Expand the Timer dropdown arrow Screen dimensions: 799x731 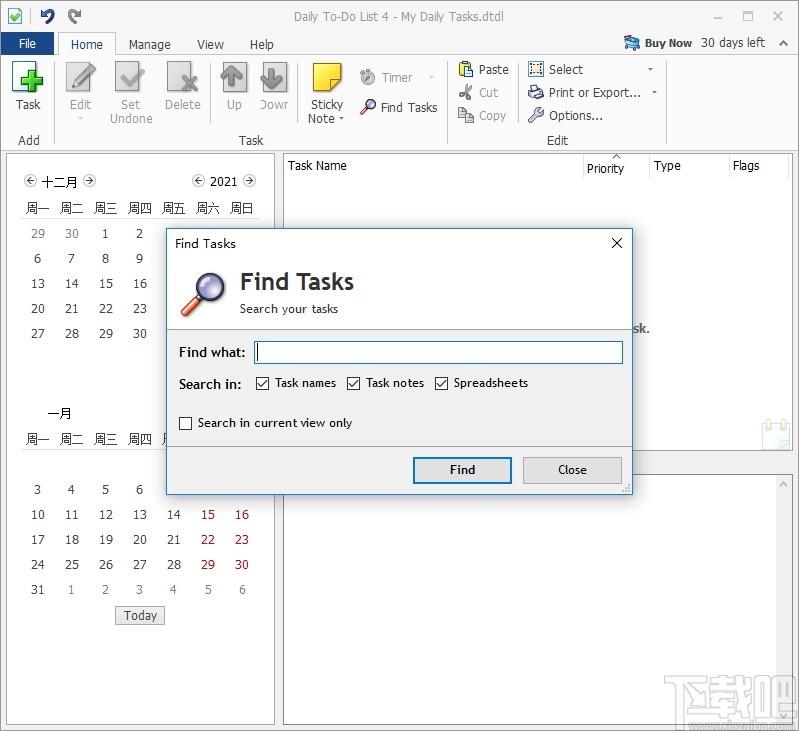(432, 77)
